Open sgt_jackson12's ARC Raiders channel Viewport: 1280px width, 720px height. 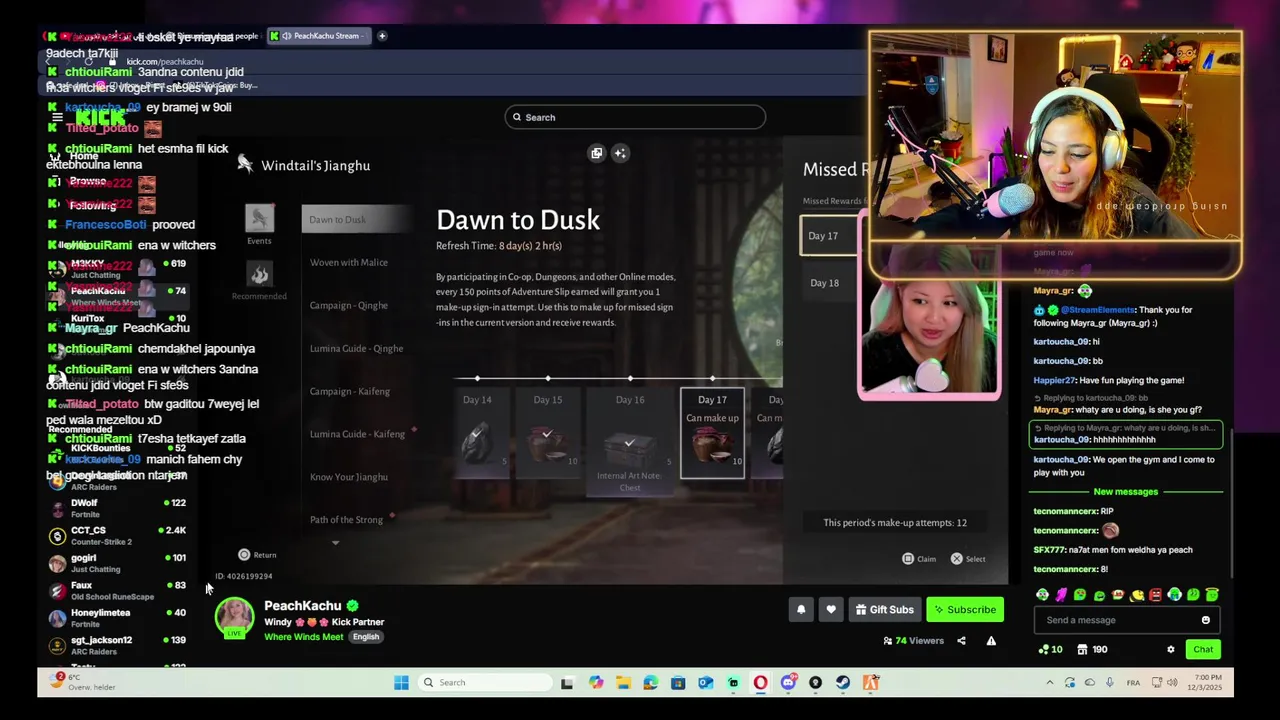click(118, 645)
